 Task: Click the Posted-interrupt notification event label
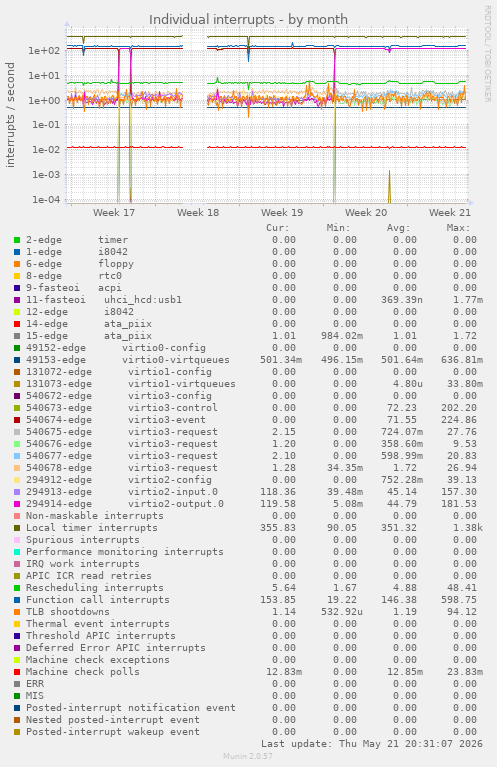tap(131, 708)
